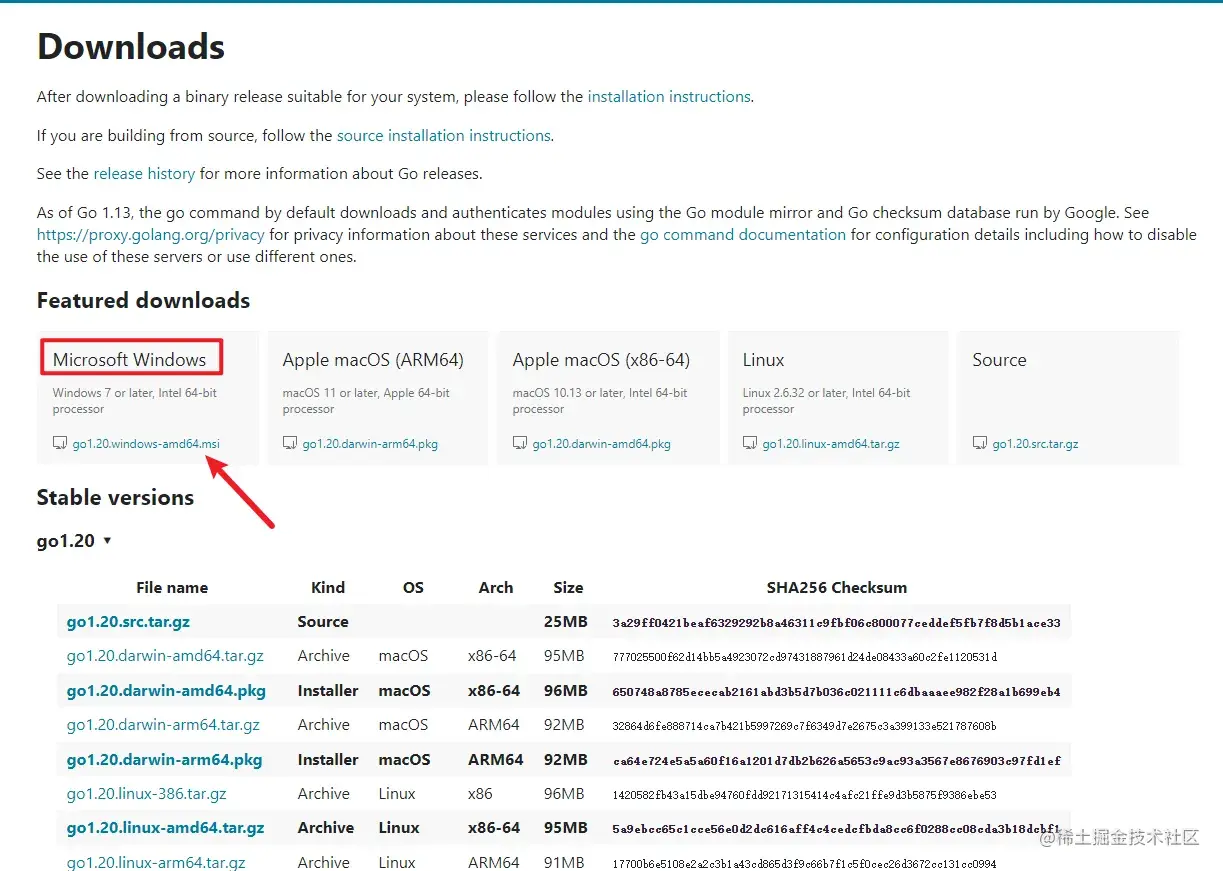Select checksum of go1.20.darwin-arm64.pkg row
Screen dimensions: 1223x871
836,761
